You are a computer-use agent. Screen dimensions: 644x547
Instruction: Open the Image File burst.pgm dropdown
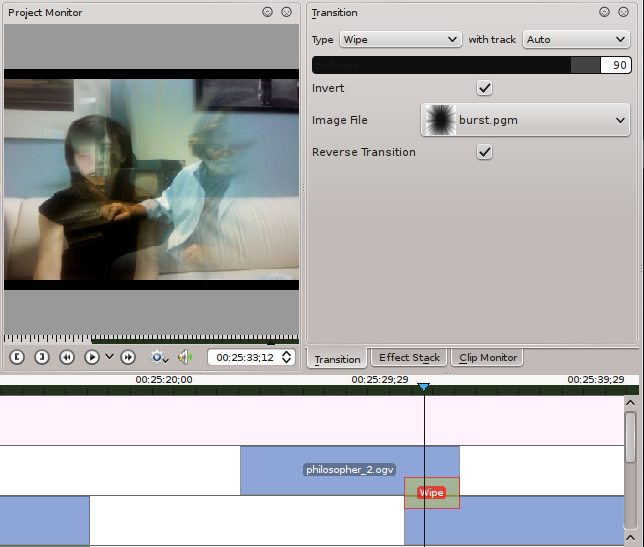[525, 120]
